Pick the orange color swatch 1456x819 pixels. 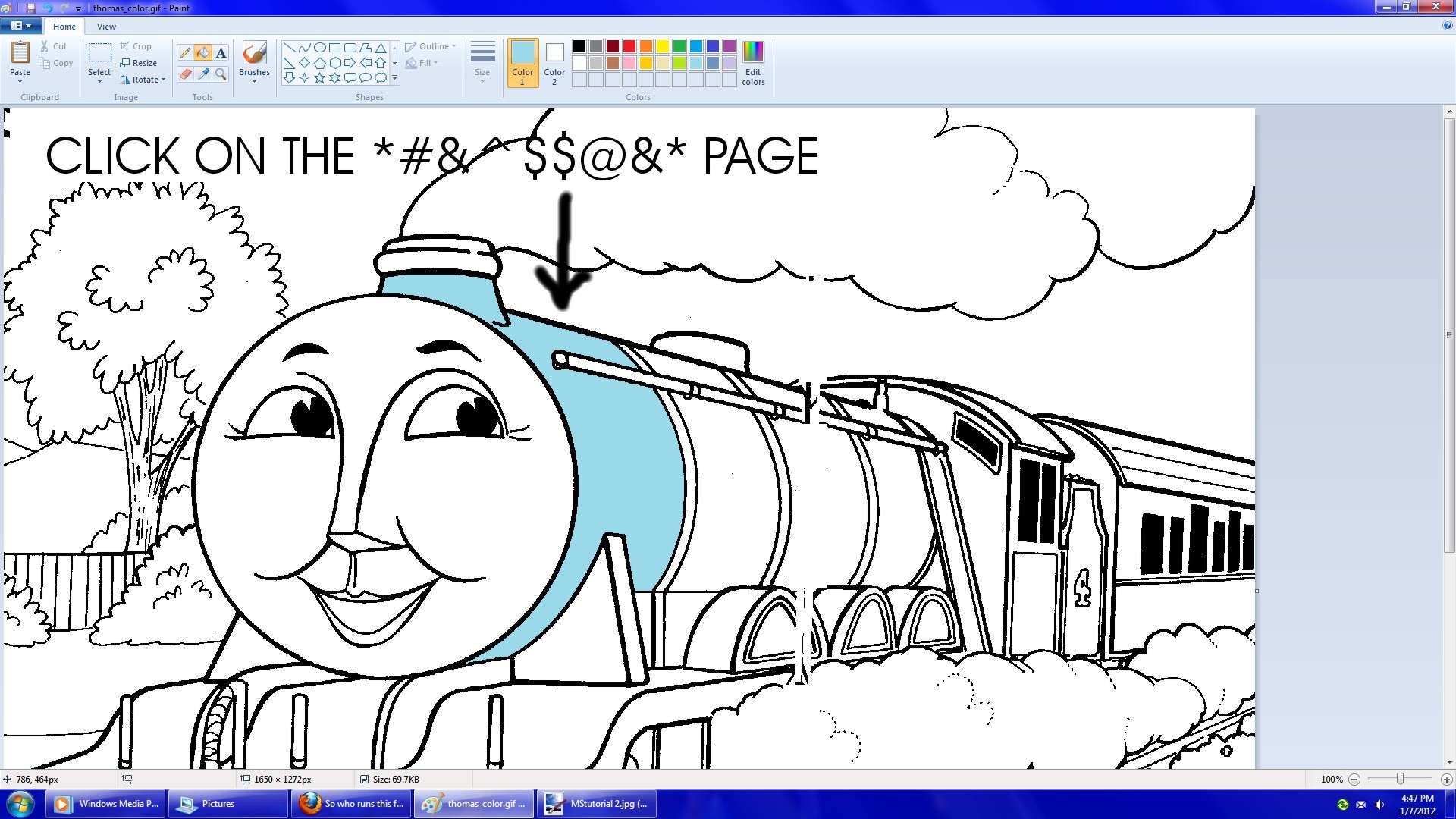point(646,47)
